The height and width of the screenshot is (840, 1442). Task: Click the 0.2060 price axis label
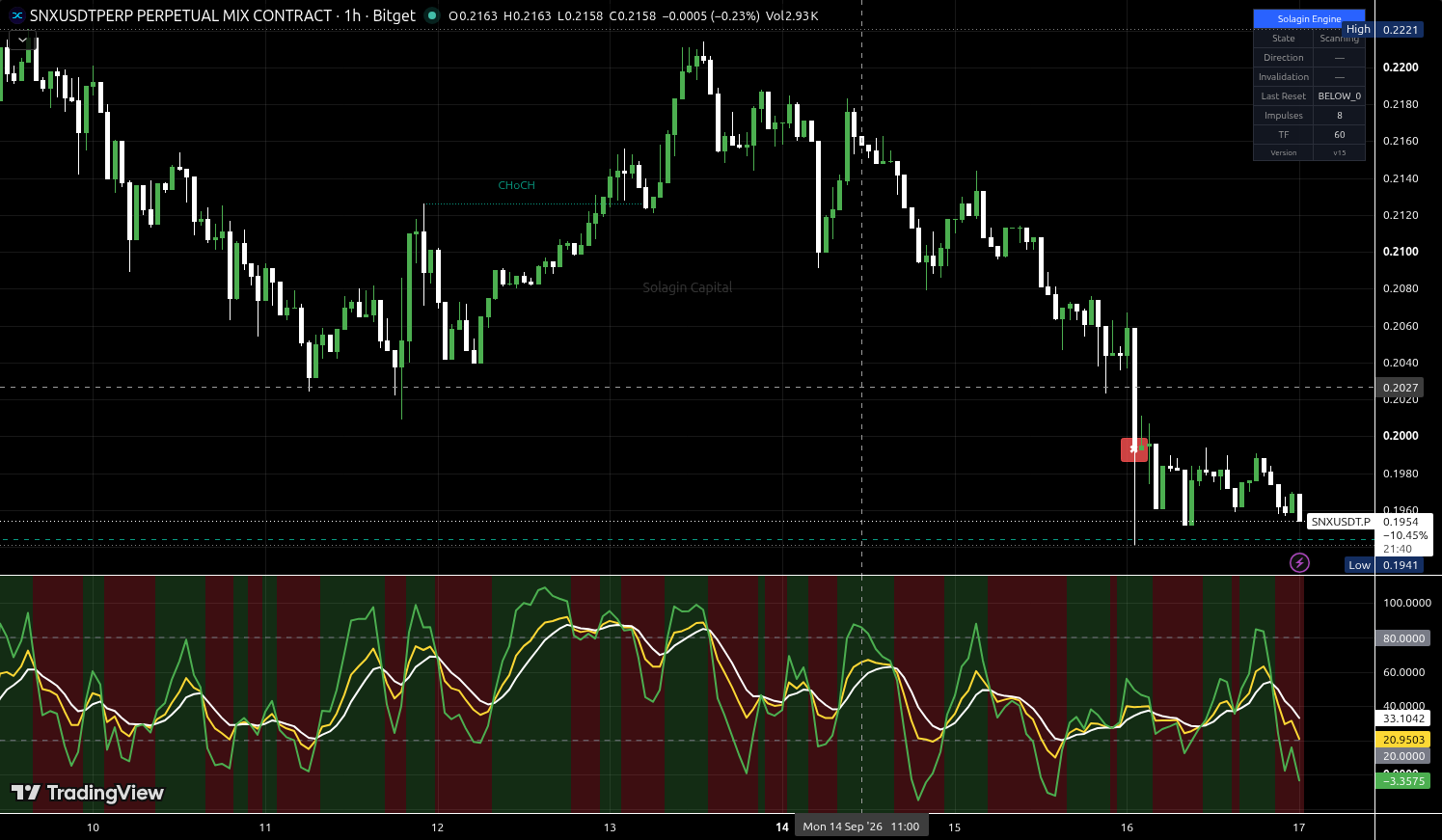point(1401,326)
